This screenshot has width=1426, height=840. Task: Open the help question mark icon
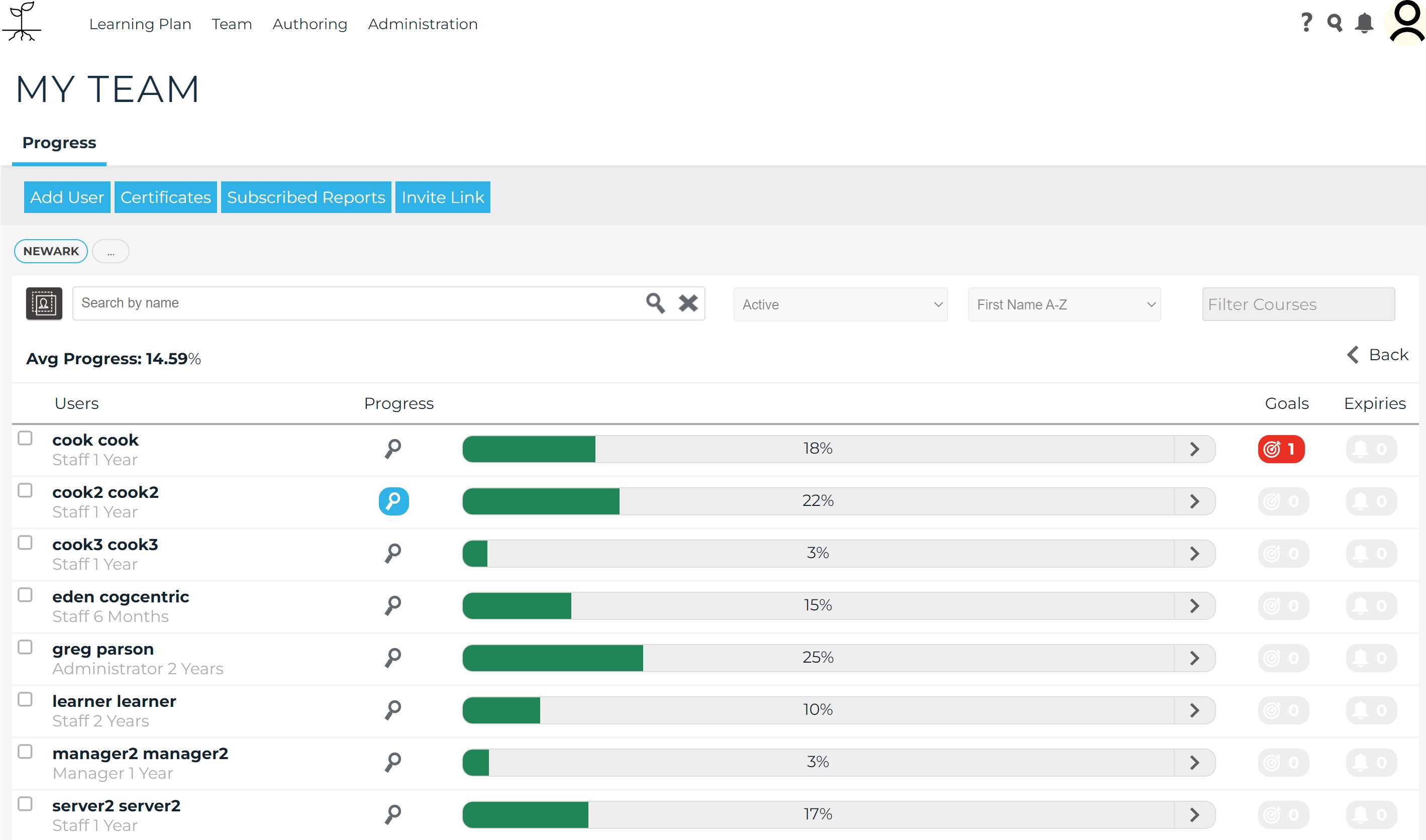(x=1306, y=23)
